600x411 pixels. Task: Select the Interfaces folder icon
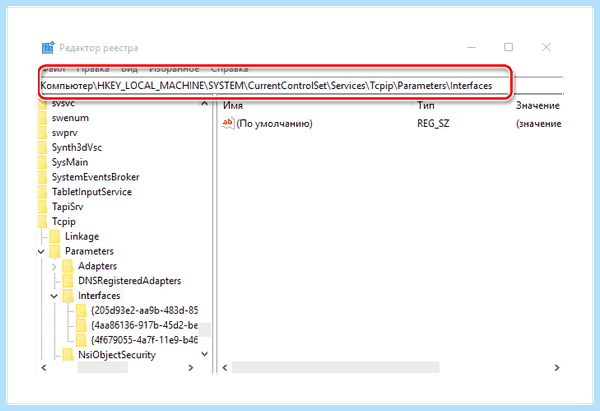68,296
